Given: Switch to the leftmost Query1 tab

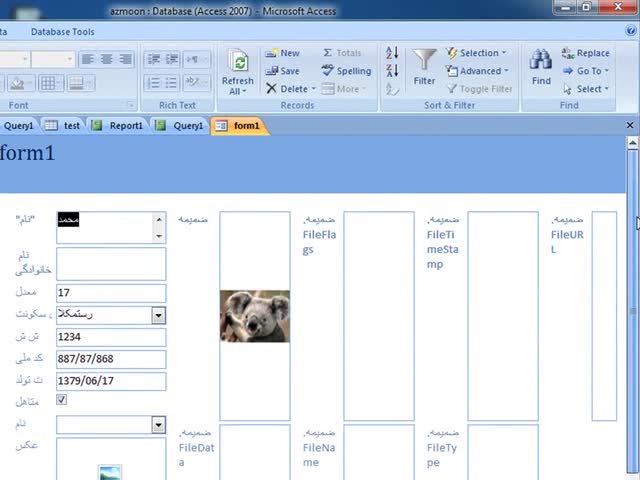Looking at the screenshot, I should (18, 126).
